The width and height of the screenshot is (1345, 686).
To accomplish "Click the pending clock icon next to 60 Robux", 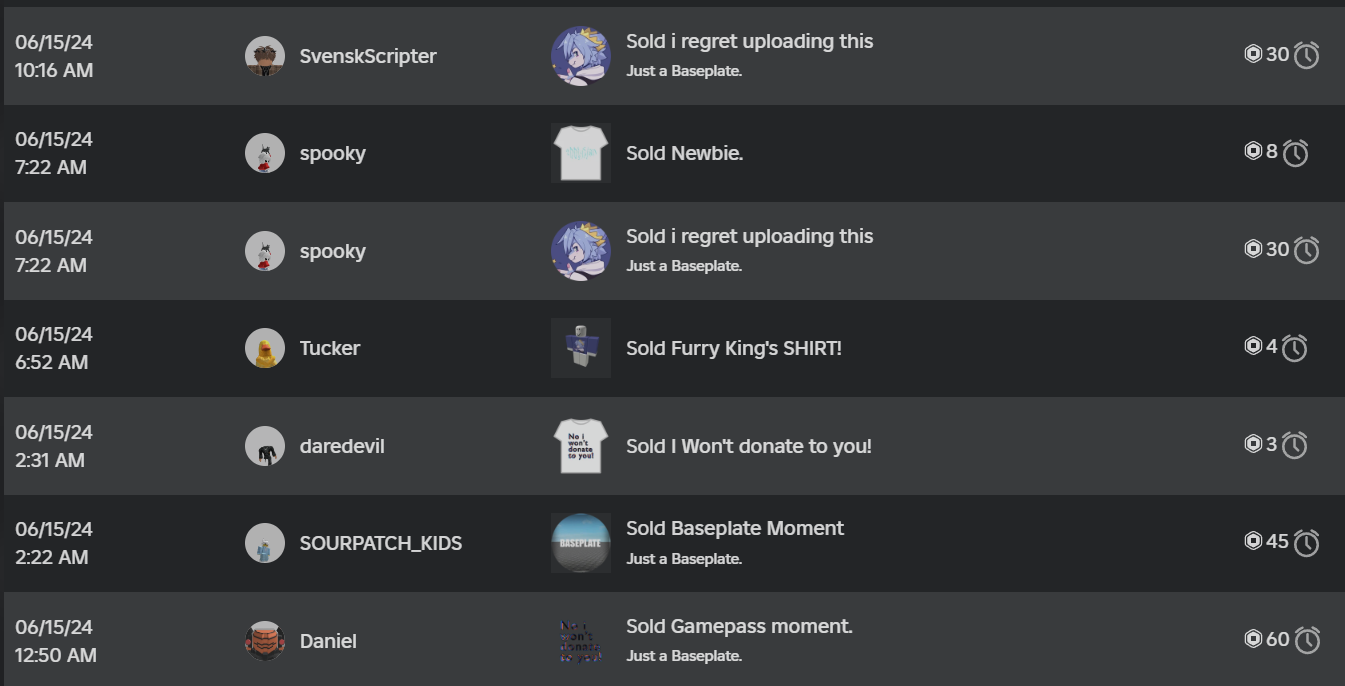I will point(1307,640).
